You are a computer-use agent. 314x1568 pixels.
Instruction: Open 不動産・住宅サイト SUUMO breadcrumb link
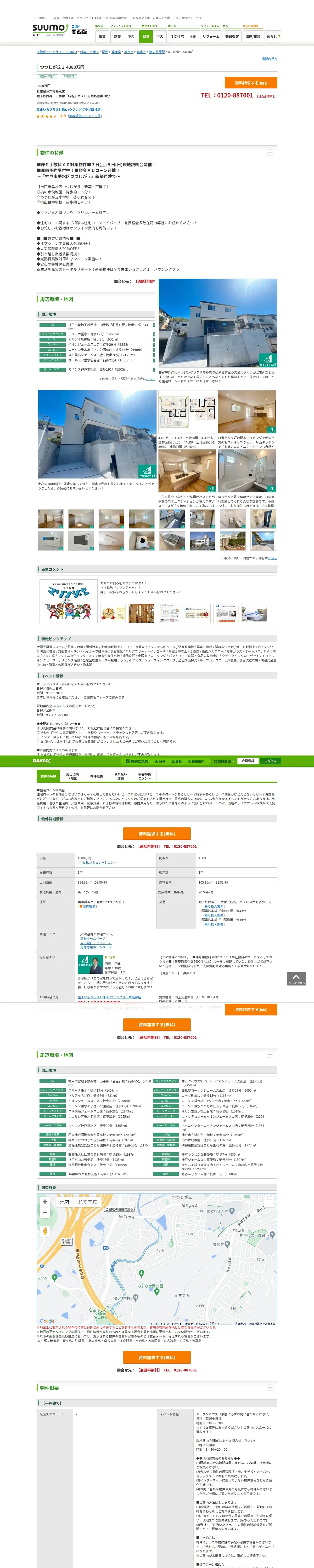pos(57,52)
